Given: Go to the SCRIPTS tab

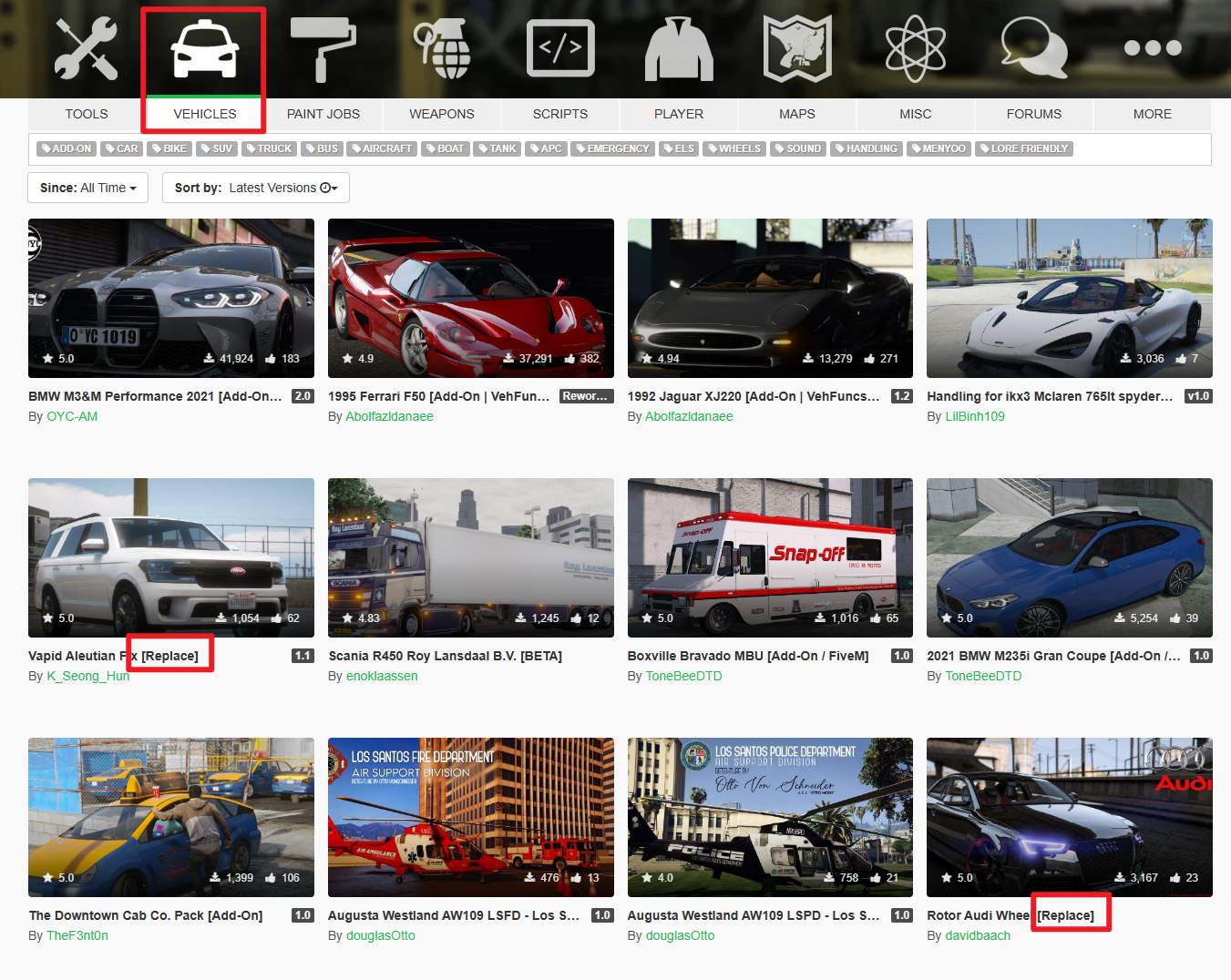Looking at the screenshot, I should [x=560, y=114].
